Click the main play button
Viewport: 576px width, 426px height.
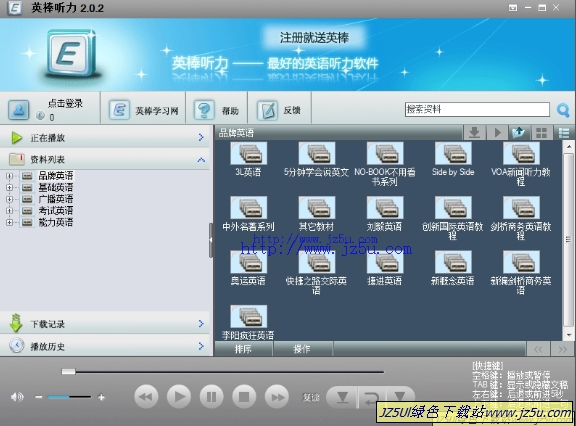click(179, 397)
